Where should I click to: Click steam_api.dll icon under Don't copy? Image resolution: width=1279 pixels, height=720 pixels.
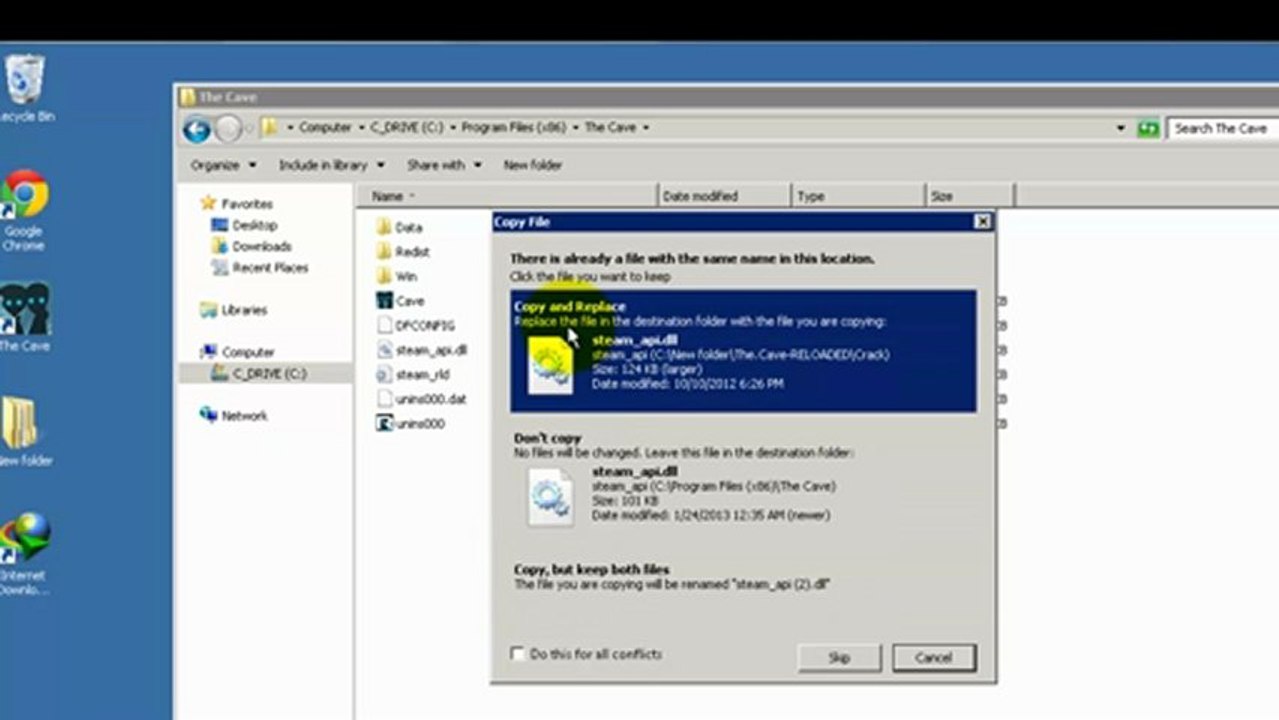(550, 497)
